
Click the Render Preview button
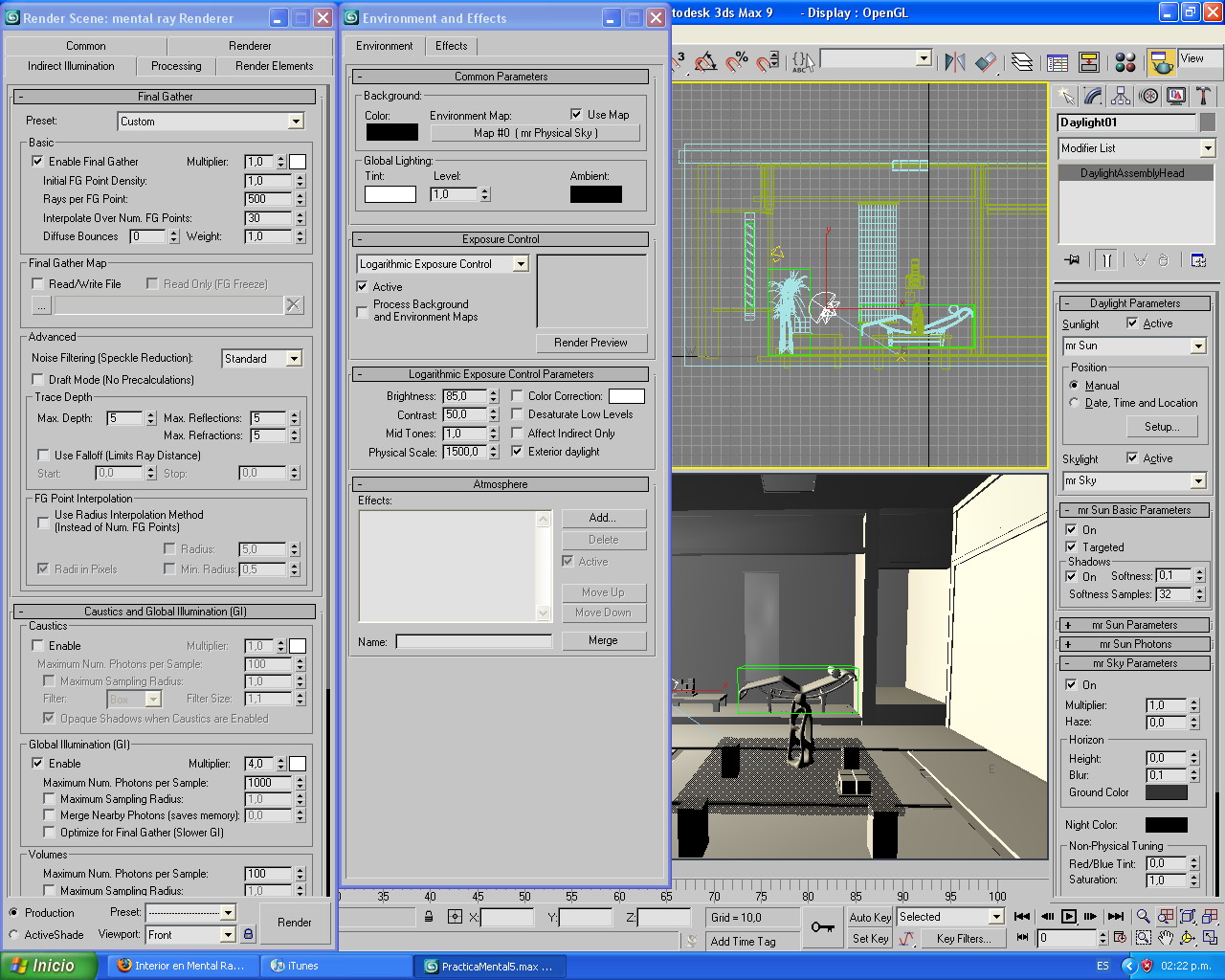591,343
